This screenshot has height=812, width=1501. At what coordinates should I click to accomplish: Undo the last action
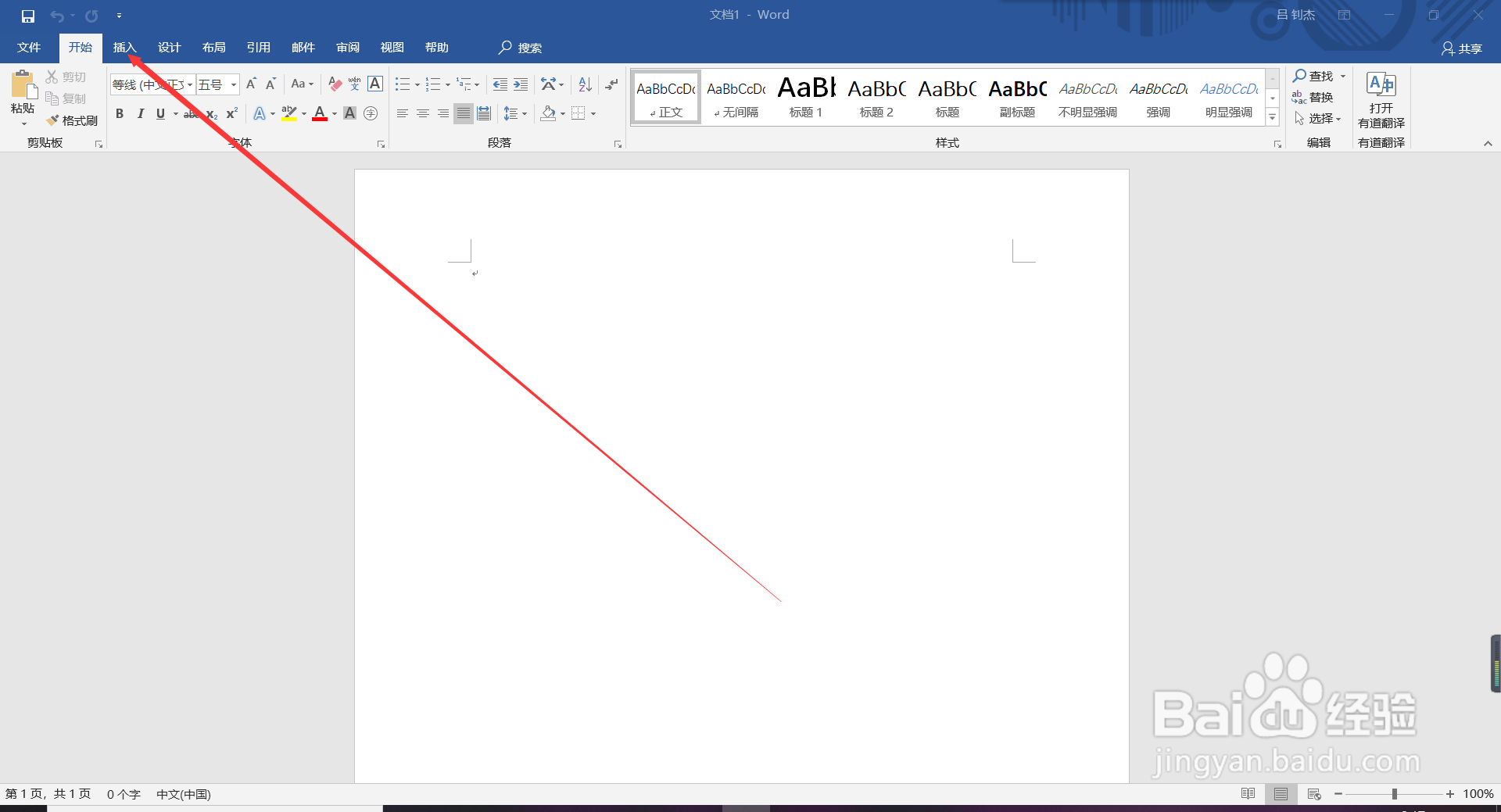pyautogui.click(x=57, y=16)
